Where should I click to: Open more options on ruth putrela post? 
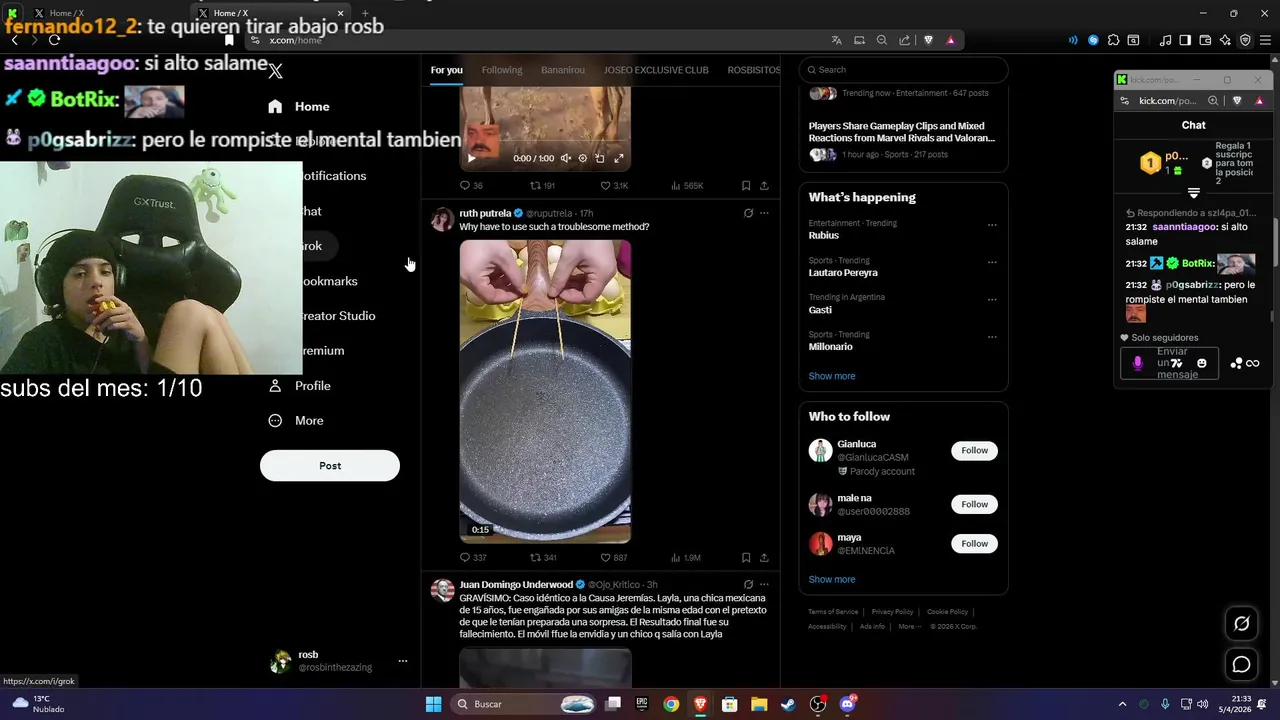764,213
